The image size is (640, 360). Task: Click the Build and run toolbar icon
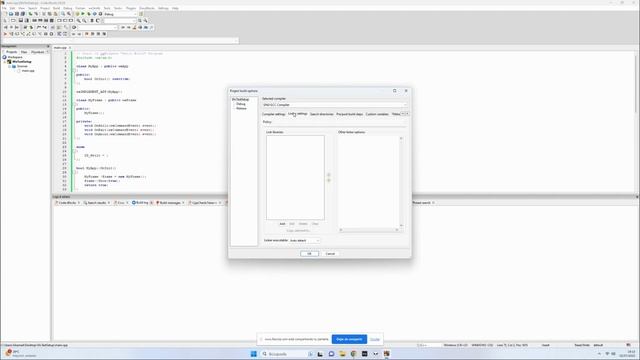(89, 14)
